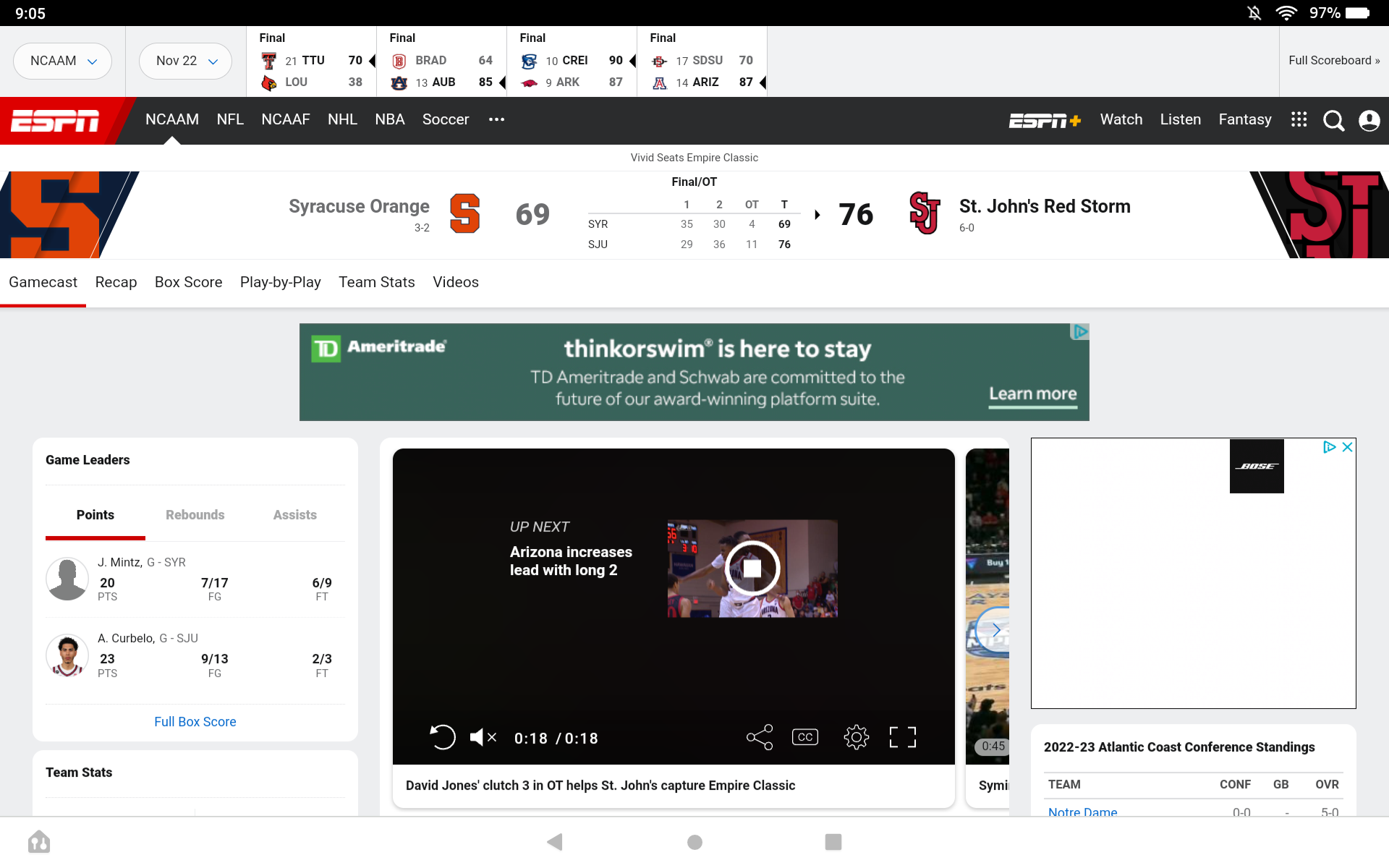Open video settings gear
Image resolution: width=1389 pixels, height=868 pixels.
point(856,737)
